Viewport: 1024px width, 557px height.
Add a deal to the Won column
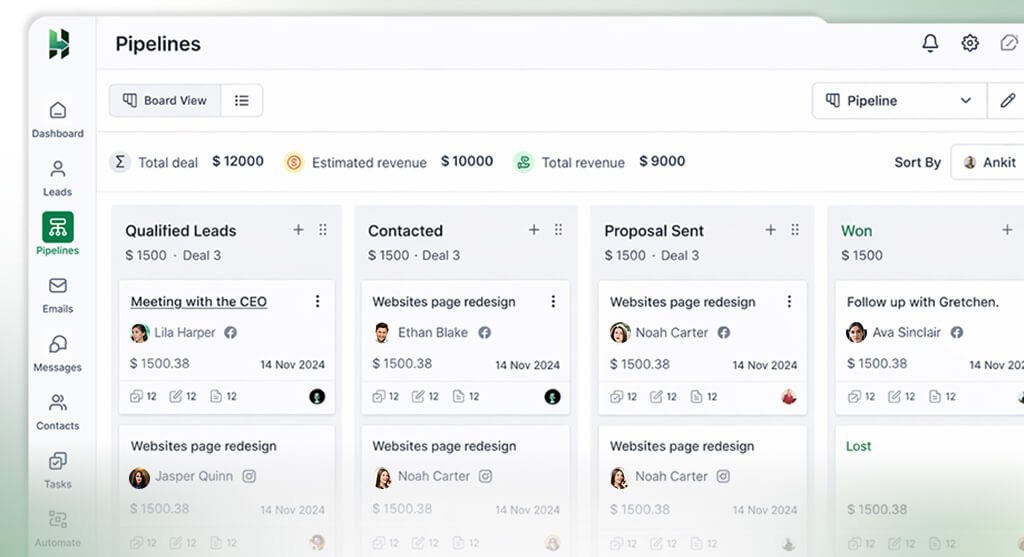pyautogui.click(x=1007, y=230)
